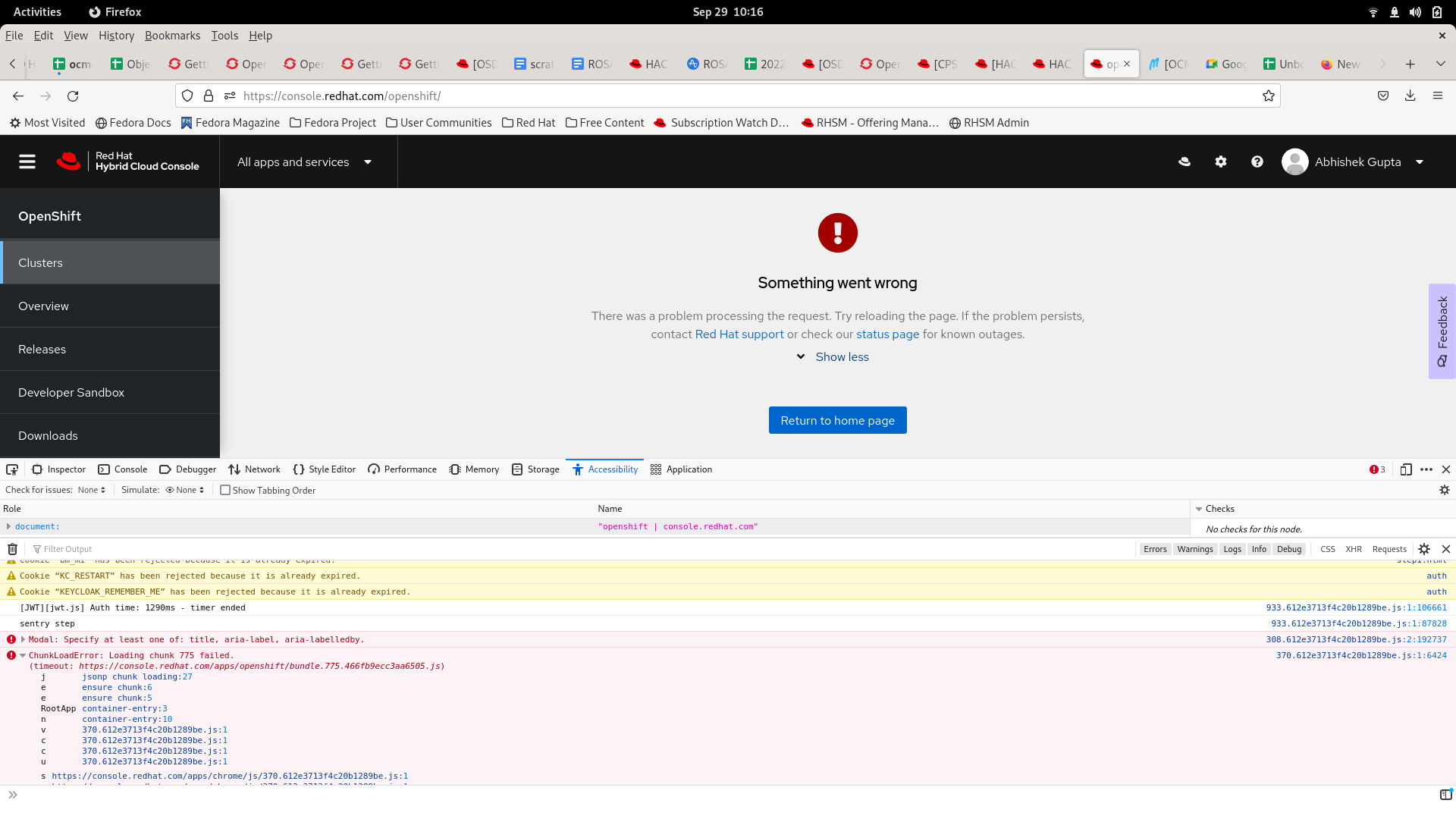Expand the document accessibility tree node
The image size is (1456, 819).
(x=8, y=526)
